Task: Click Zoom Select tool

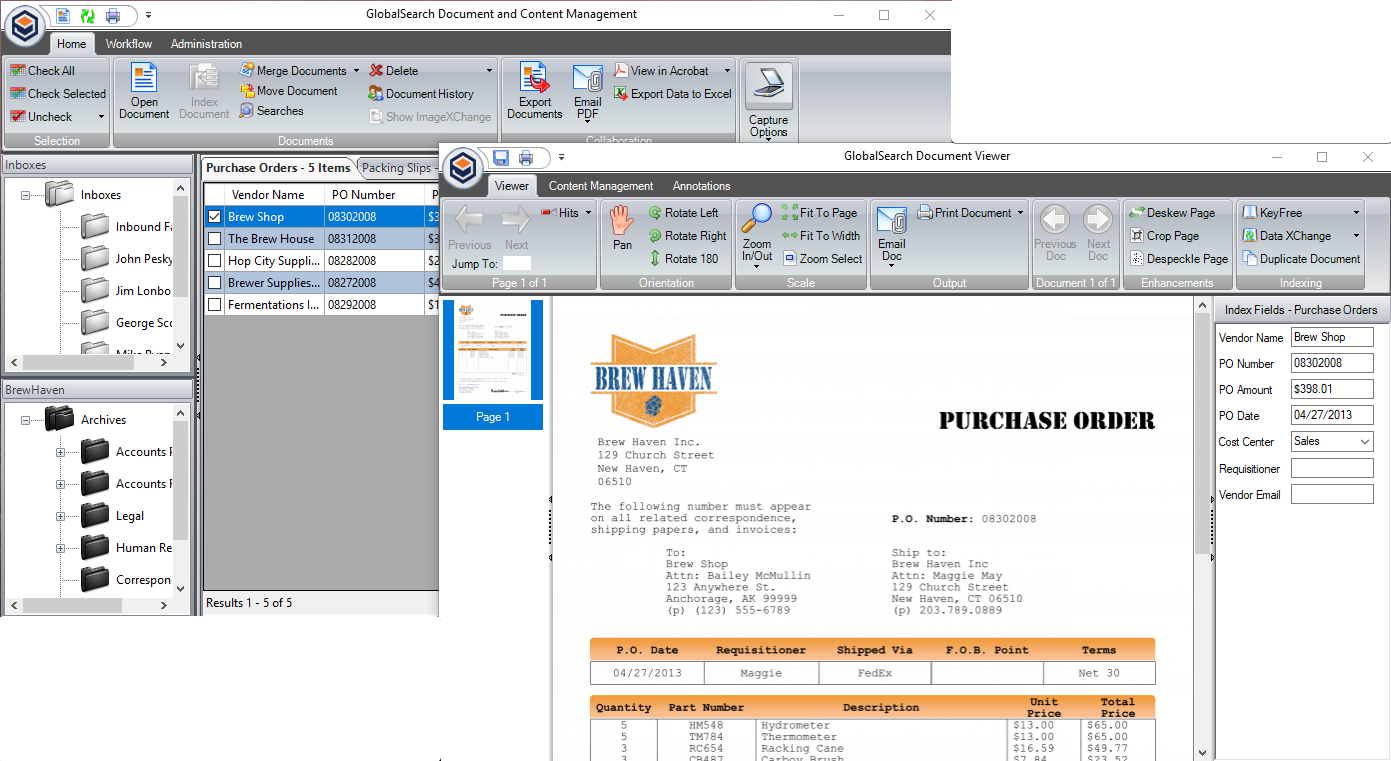Action: [x=822, y=259]
